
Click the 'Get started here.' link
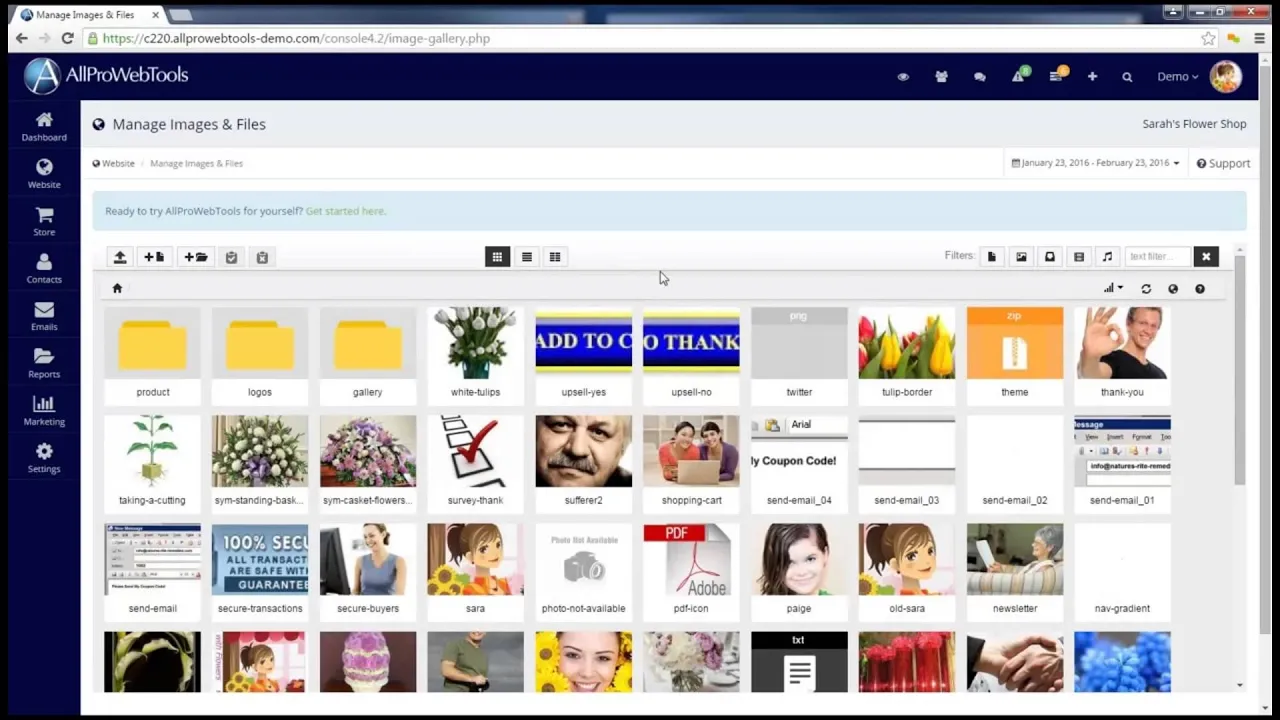[x=346, y=211]
